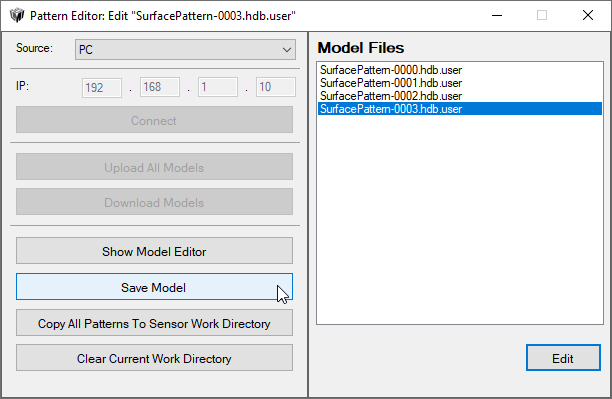Minimize the Pattern Editor window
Image resolution: width=612 pixels, height=399 pixels.
pos(497,16)
